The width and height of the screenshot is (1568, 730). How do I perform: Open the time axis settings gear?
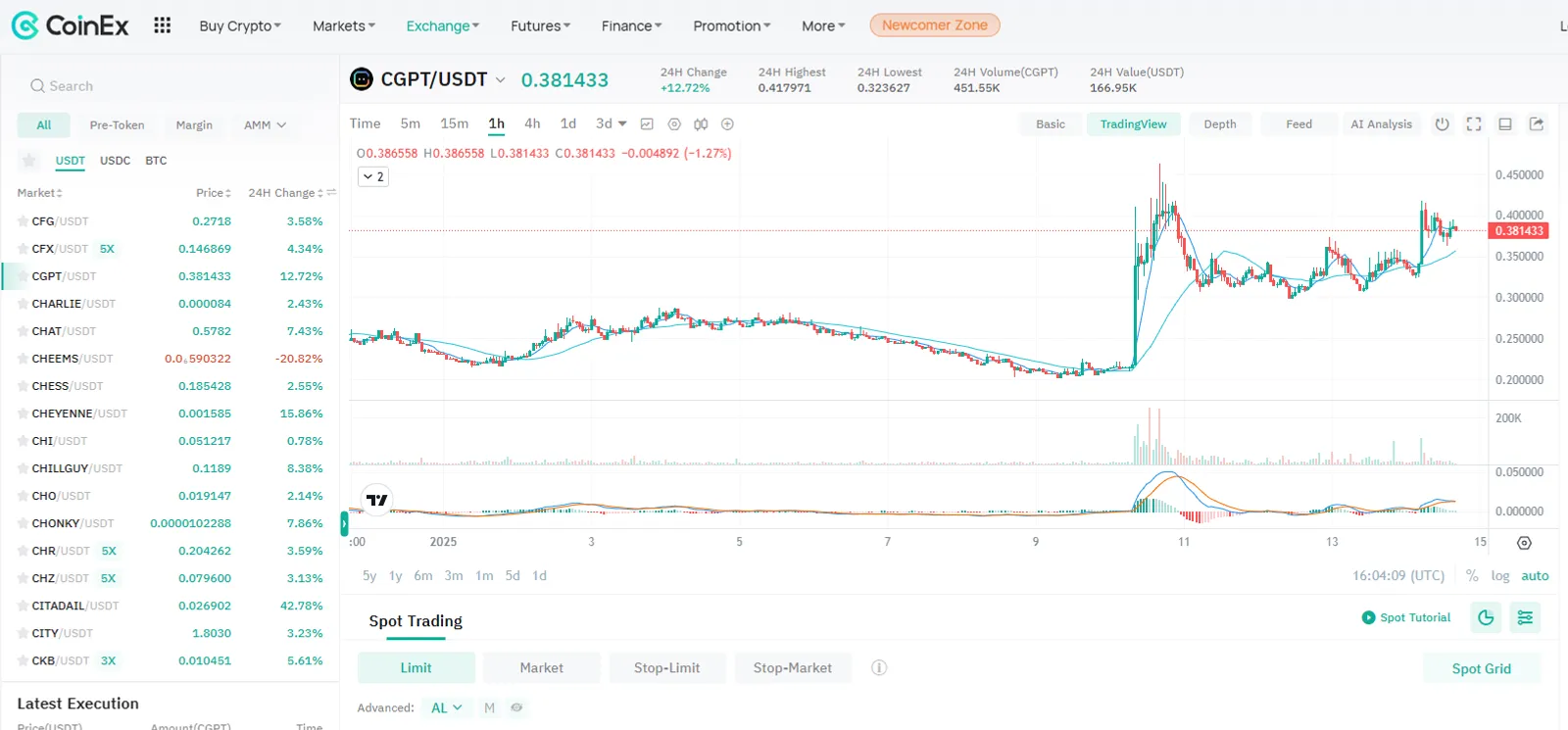pyautogui.click(x=1524, y=543)
